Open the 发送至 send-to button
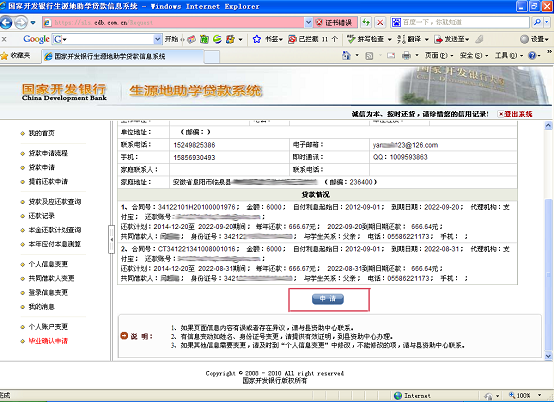This screenshot has height=402, width=554. pyautogui.click(x=452, y=39)
